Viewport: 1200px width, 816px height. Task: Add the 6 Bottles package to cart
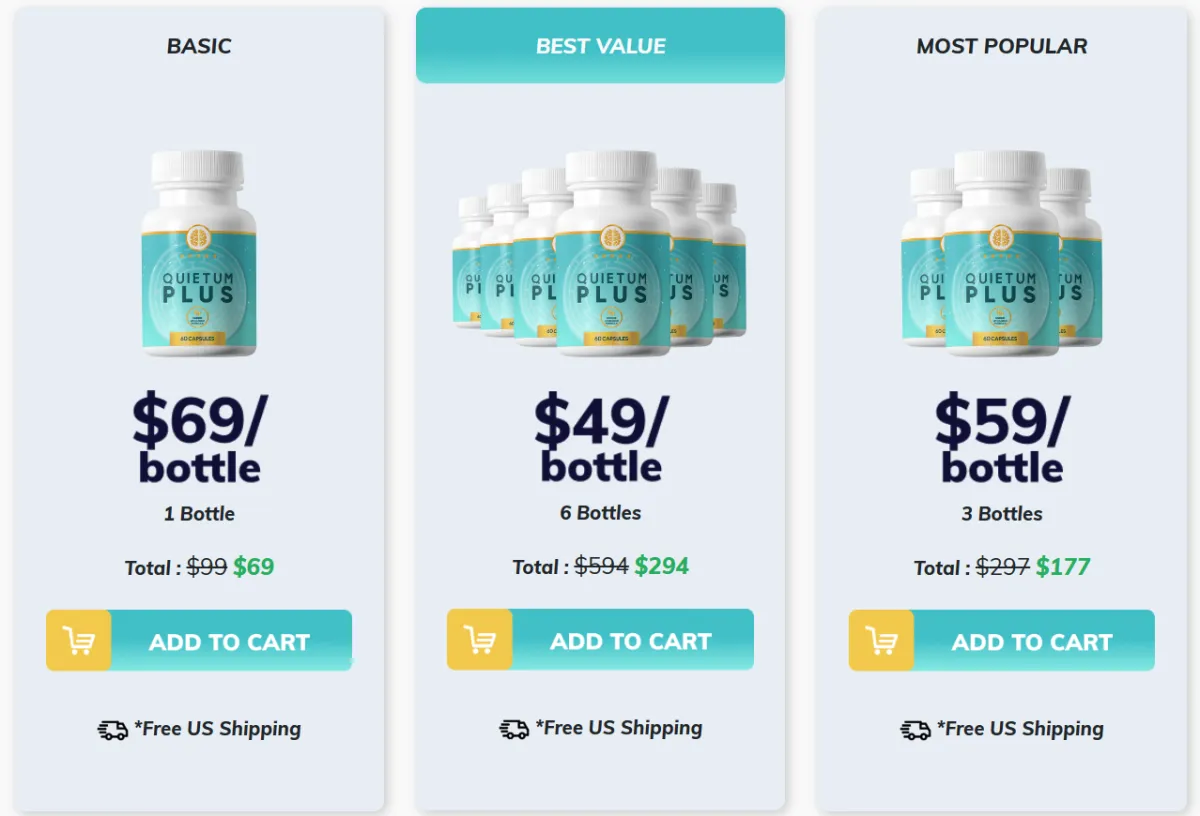pyautogui.click(x=600, y=639)
